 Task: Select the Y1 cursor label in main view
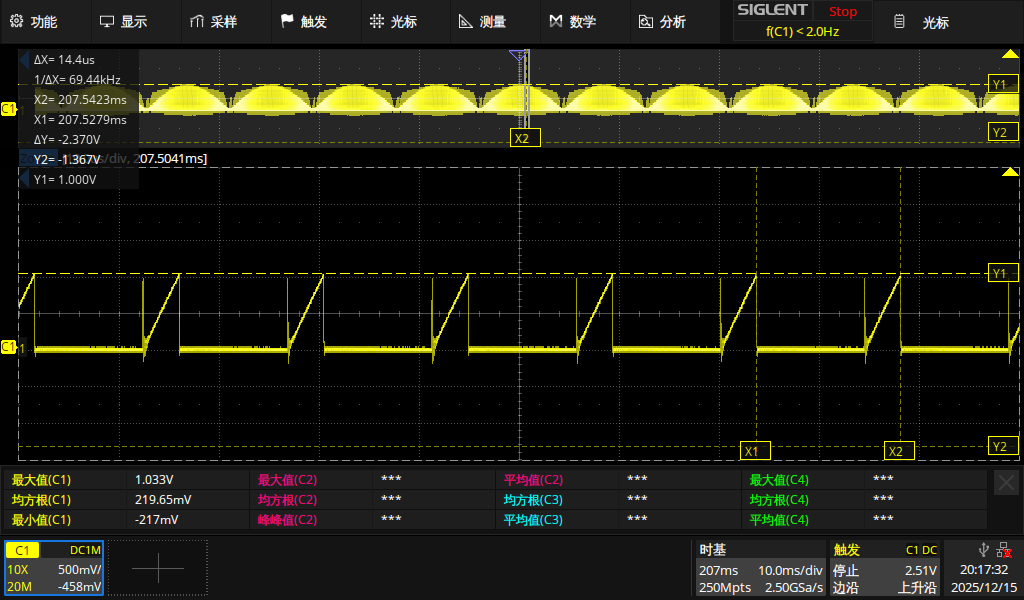click(x=1002, y=273)
